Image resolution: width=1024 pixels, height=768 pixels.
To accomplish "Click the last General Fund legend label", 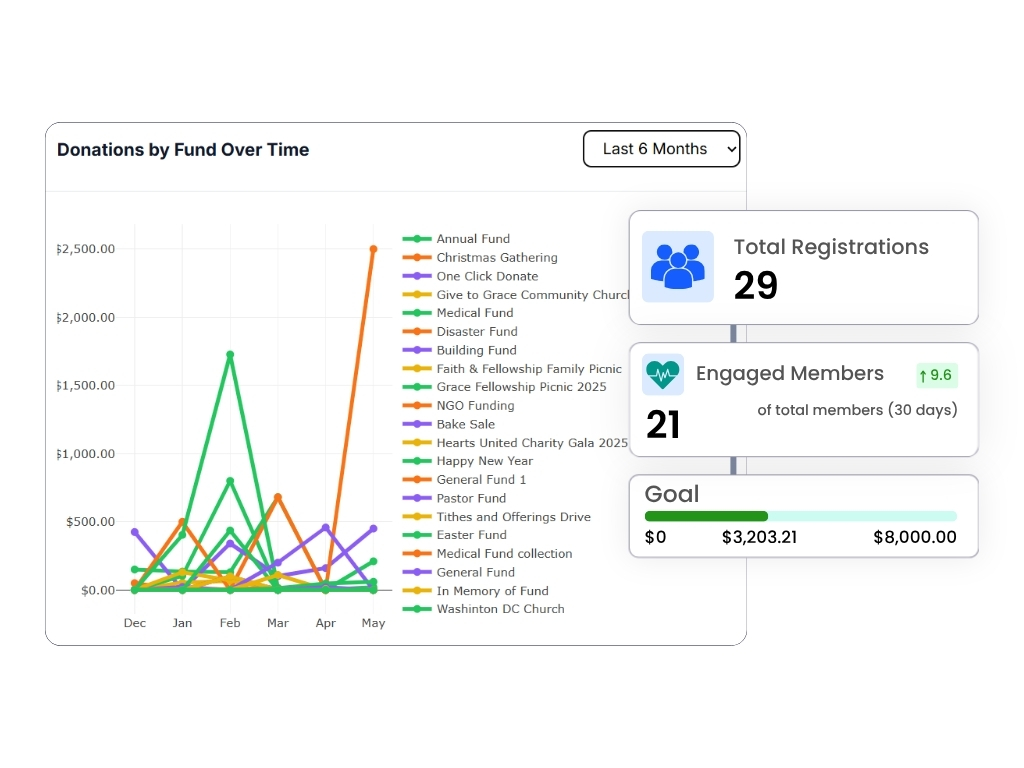I will [475, 572].
